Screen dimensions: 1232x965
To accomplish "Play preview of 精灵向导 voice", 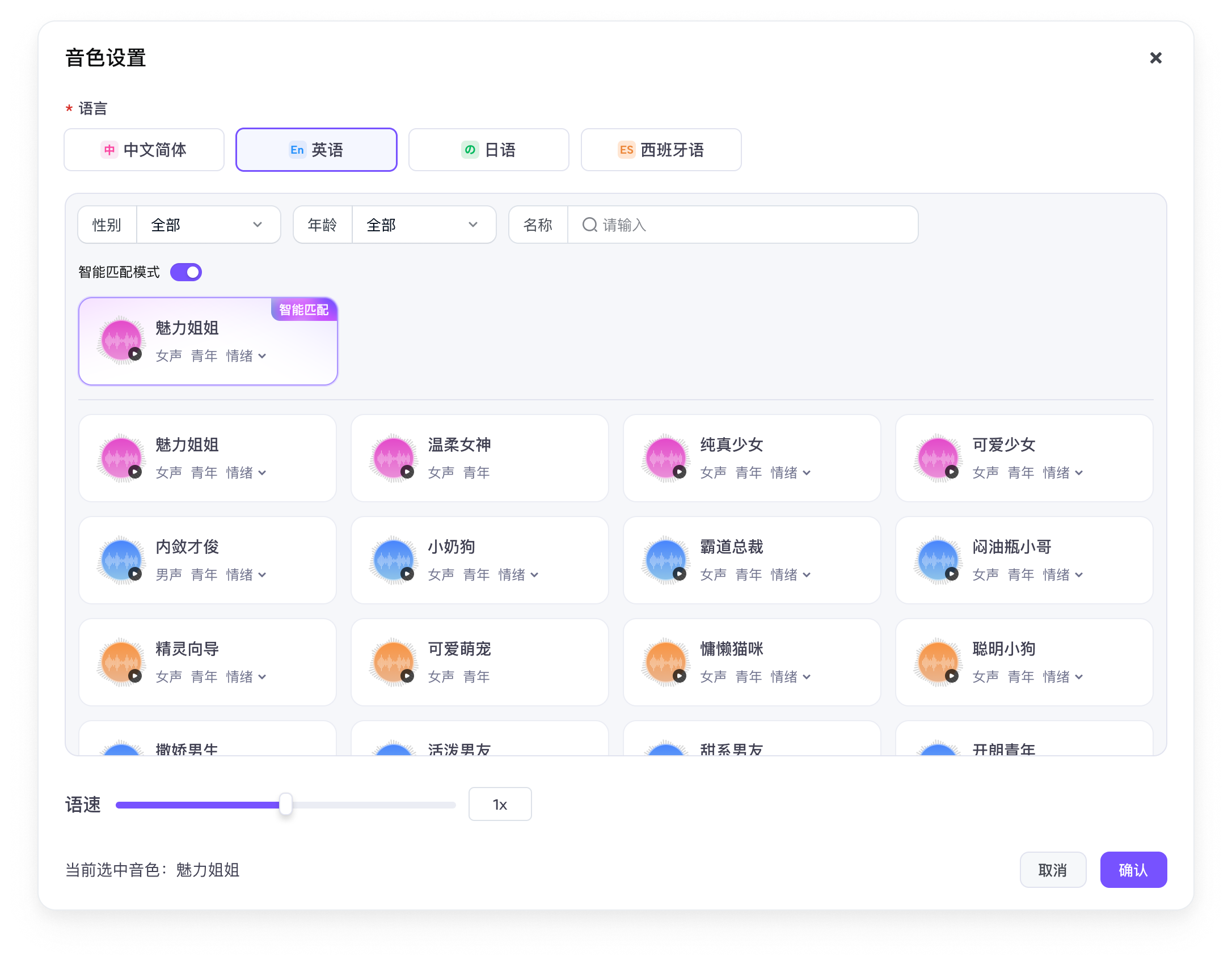I will [135, 676].
